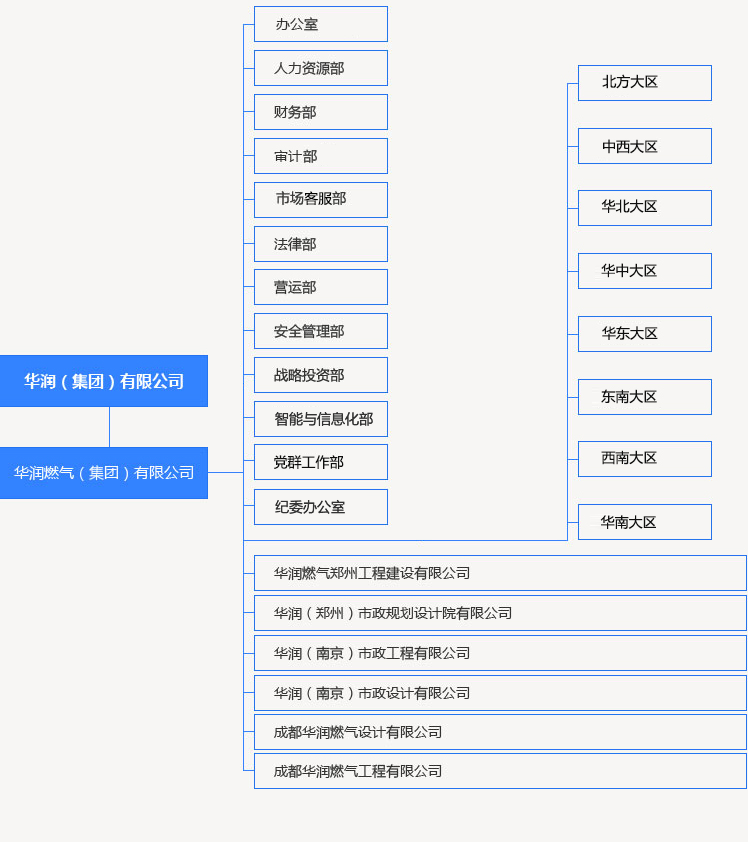This screenshot has width=748, height=842.
Task: Select 成都华润燃气工程有限公司 row
Action: point(500,772)
